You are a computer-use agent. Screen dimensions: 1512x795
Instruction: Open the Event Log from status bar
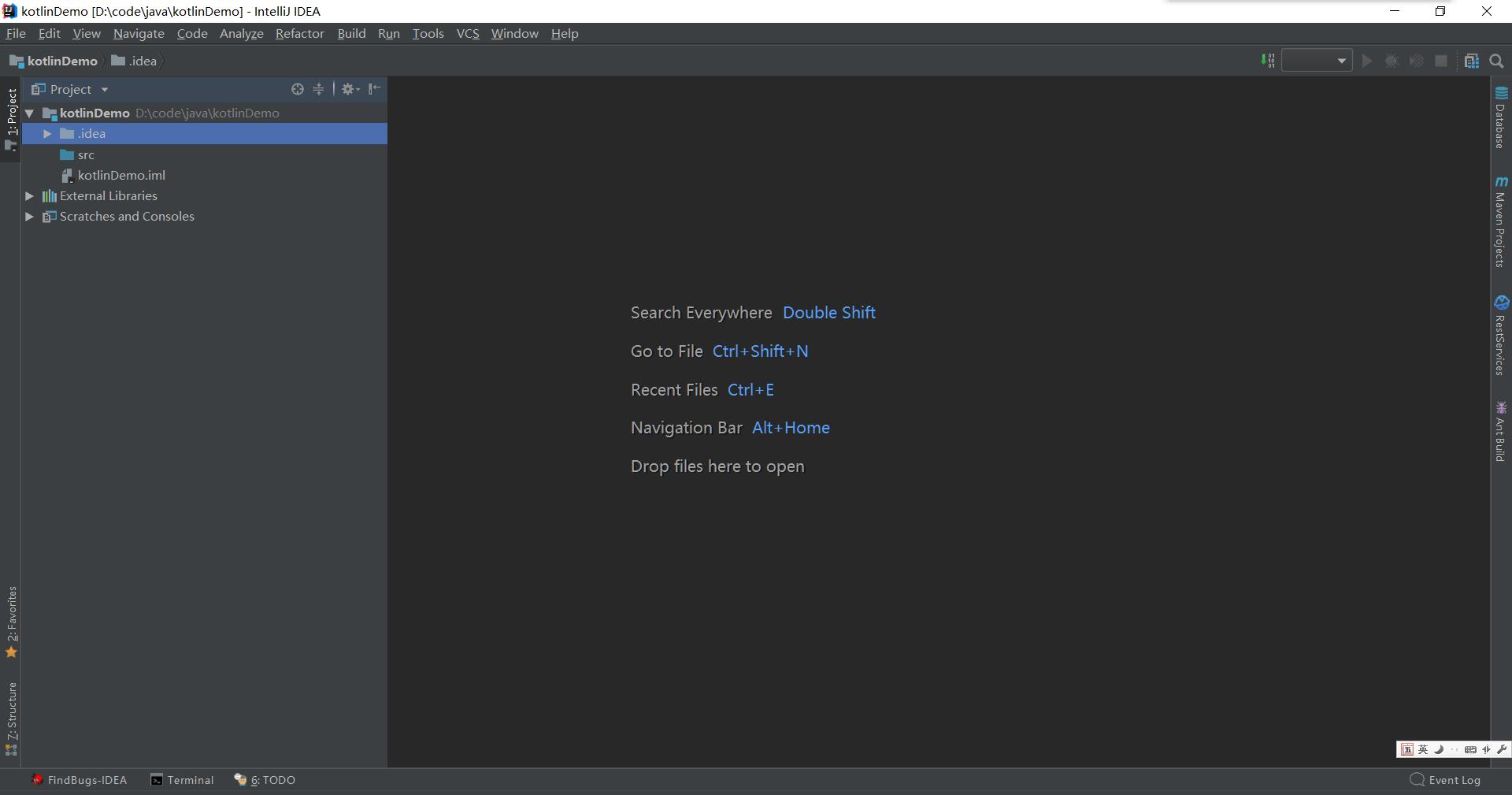tap(1445, 780)
